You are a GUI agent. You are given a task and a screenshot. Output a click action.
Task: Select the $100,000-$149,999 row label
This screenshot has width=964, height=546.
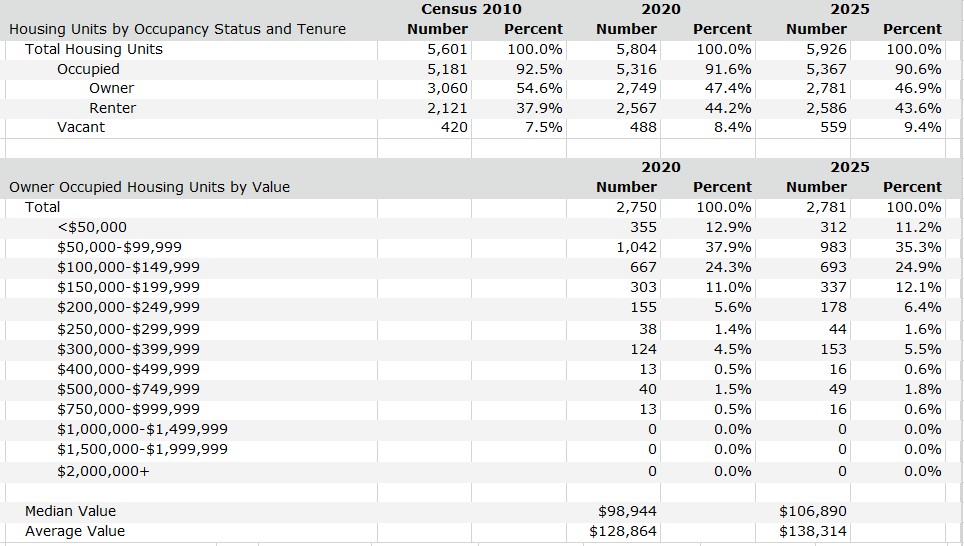[x=128, y=267]
